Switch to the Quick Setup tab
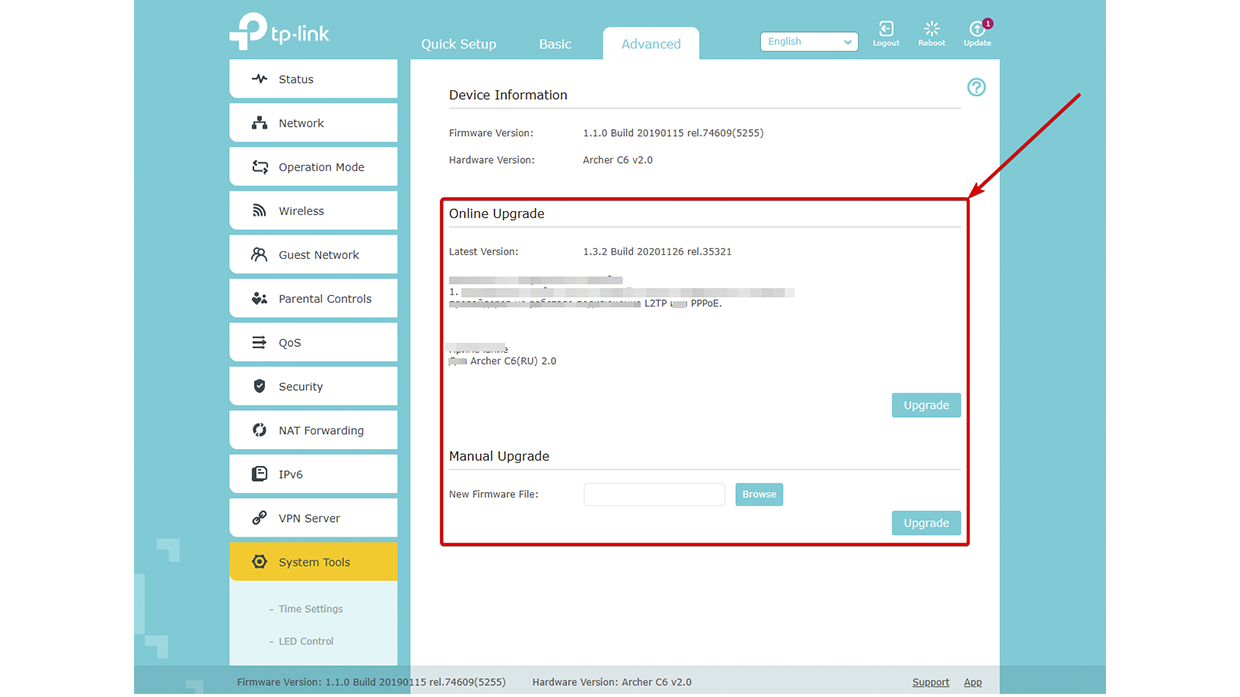The image size is (1240, 697). 458,44
